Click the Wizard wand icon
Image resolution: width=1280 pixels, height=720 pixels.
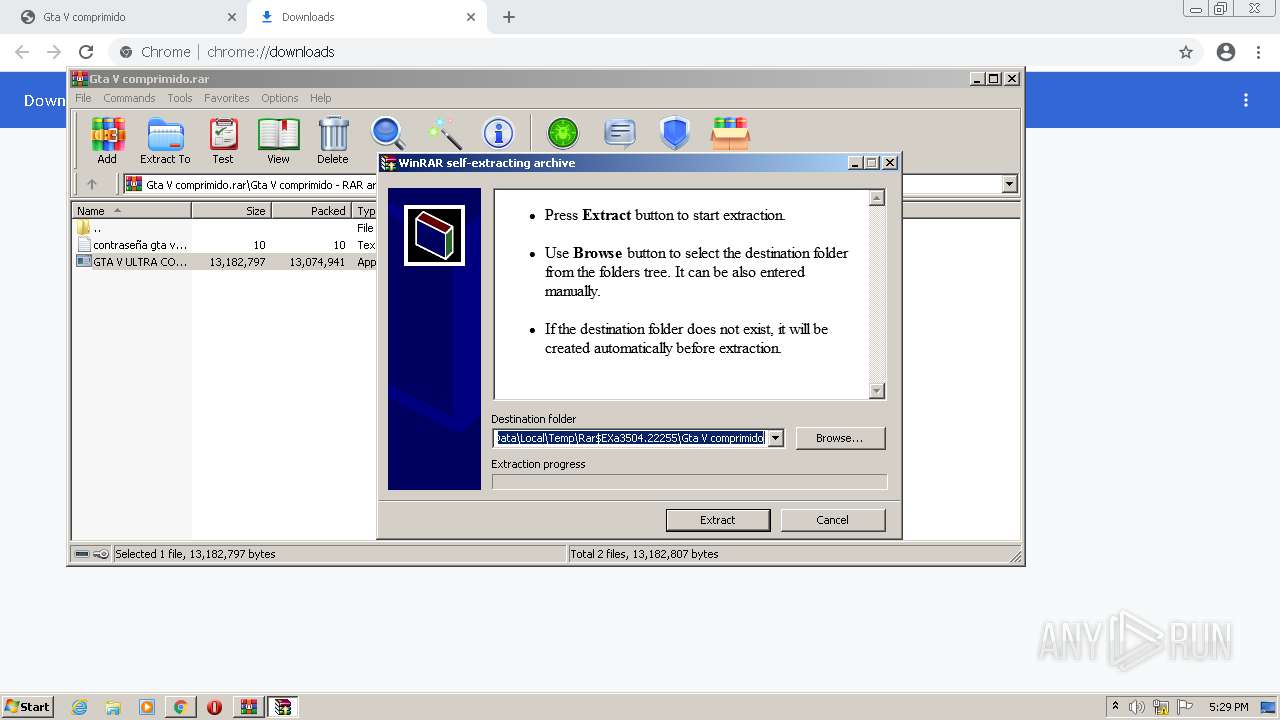point(444,133)
